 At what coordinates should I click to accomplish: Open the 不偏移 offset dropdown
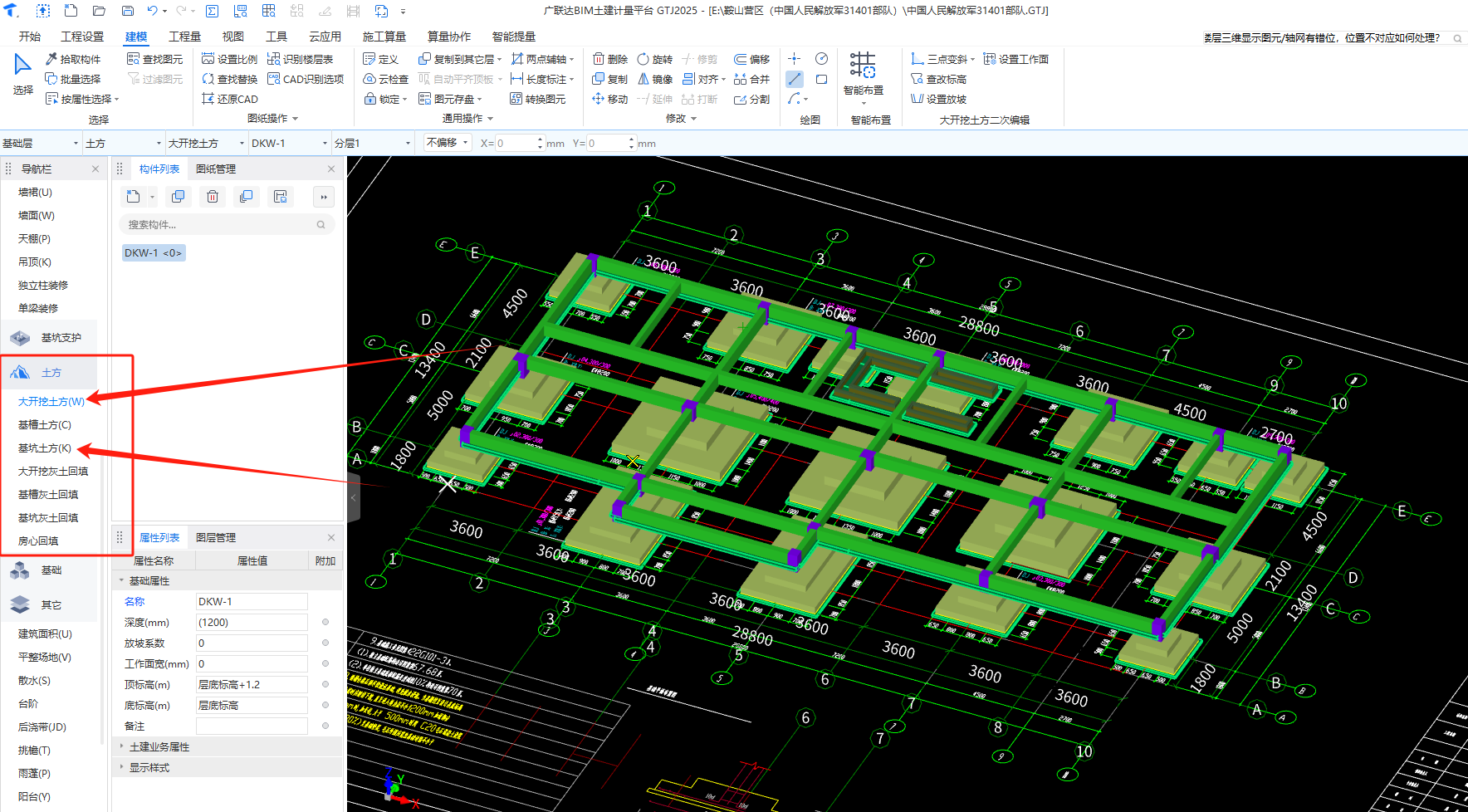point(448,143)
